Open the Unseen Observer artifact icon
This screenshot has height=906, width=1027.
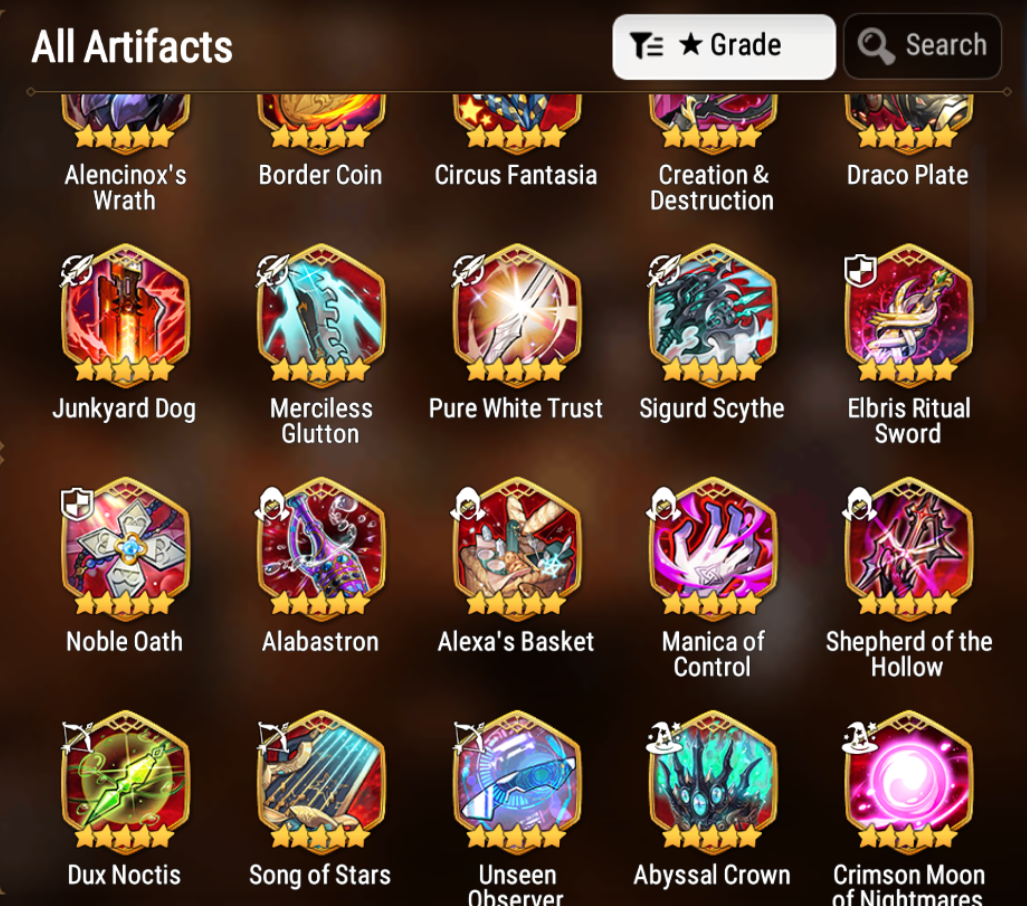[x=516, y=782]
